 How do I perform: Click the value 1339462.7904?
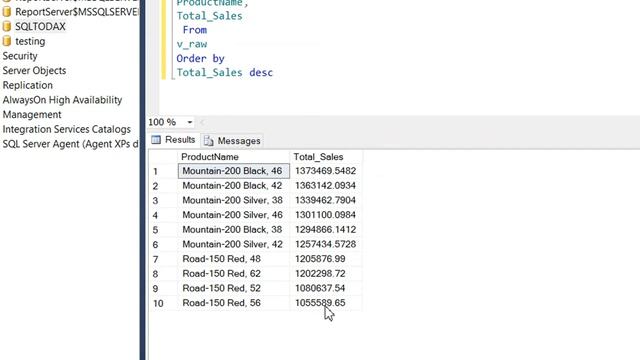click(x=325, y=200)
